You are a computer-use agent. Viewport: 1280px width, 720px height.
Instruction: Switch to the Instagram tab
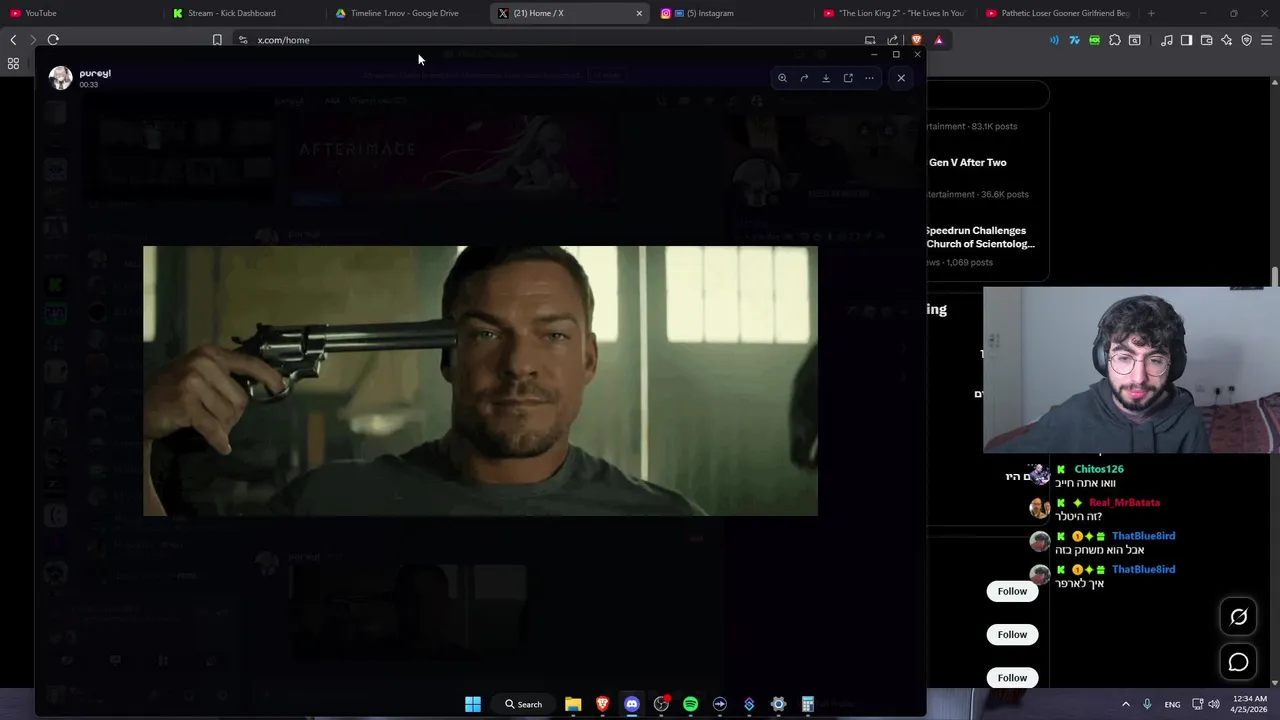pos(730,13)
